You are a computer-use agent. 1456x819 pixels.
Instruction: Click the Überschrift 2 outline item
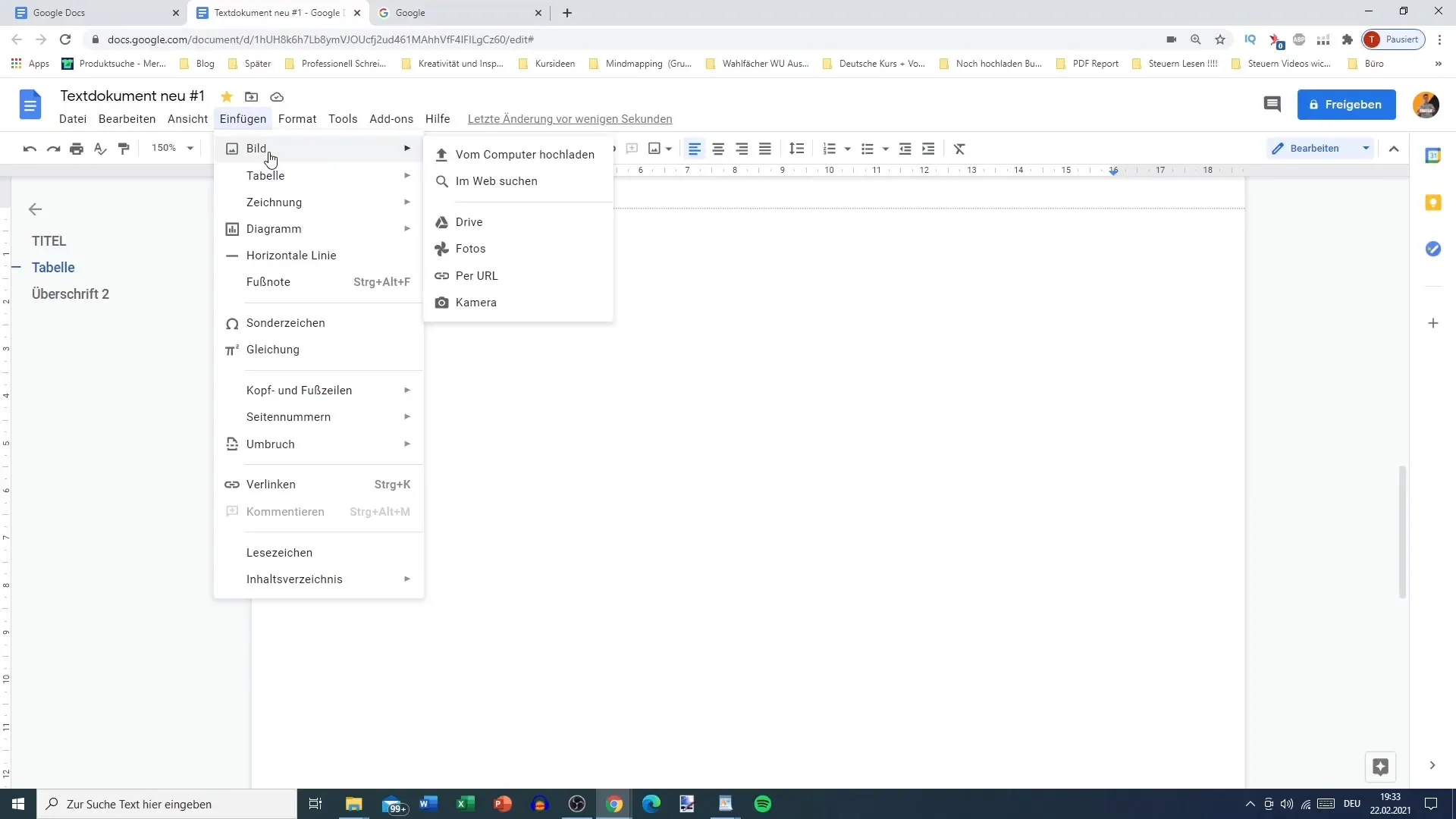(x=70, y=294)
